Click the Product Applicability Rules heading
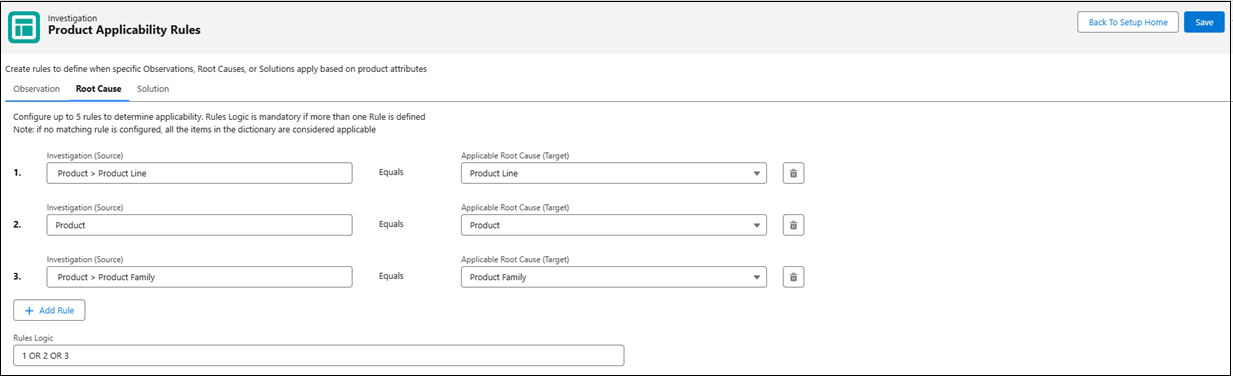Viewport: 1233px width, 378px height. point(124,30)
